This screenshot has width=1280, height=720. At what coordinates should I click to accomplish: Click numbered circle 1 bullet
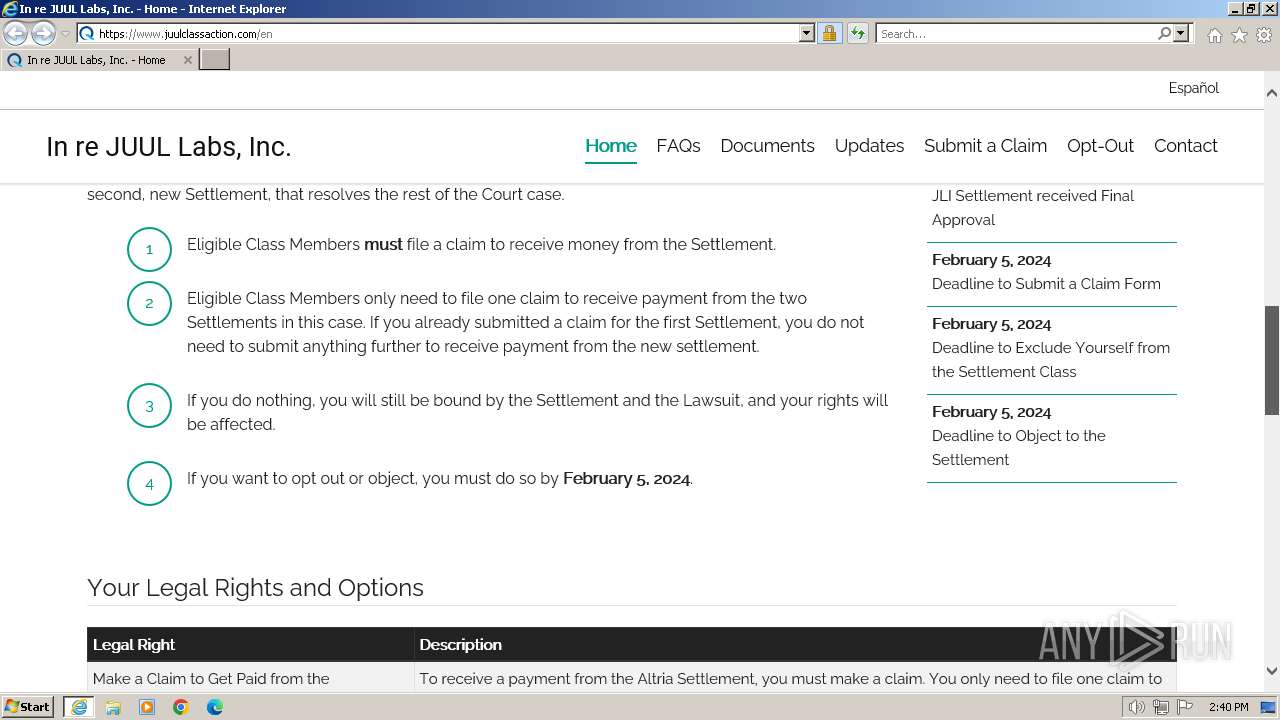(x=149, y=249)
